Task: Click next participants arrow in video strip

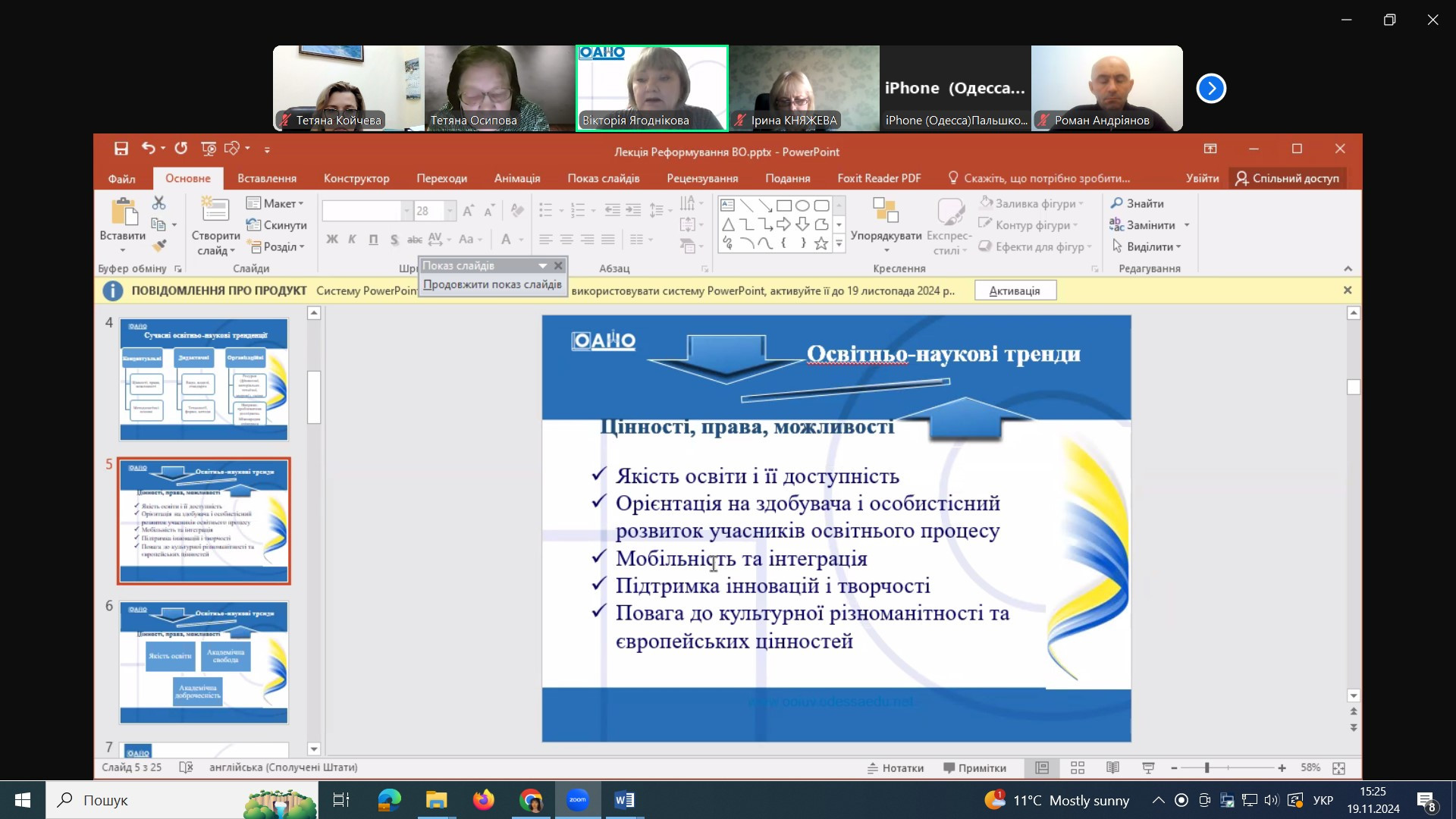Action: pos(1211,89)
